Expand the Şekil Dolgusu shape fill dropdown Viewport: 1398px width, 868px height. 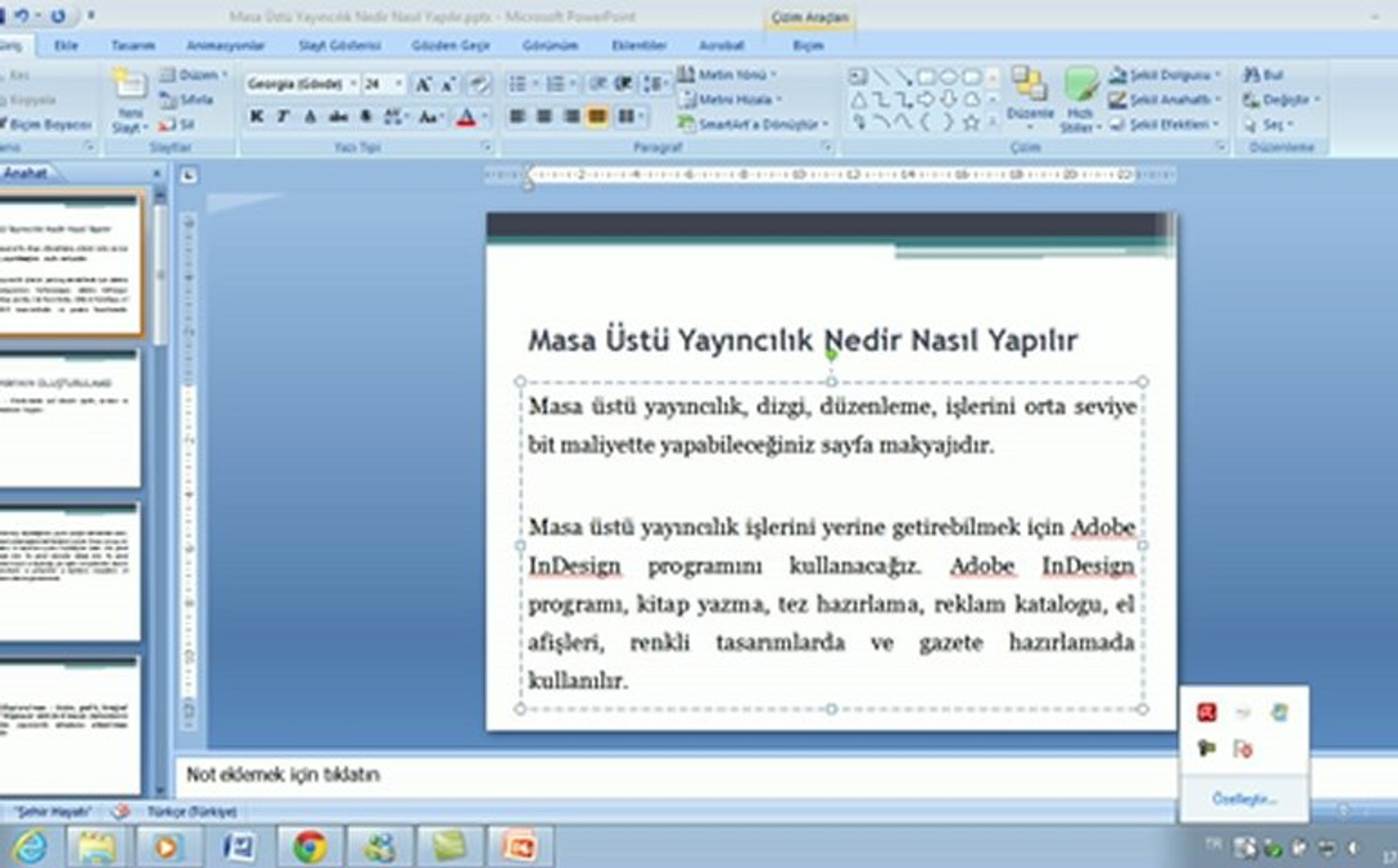(x=1219, y=75)
